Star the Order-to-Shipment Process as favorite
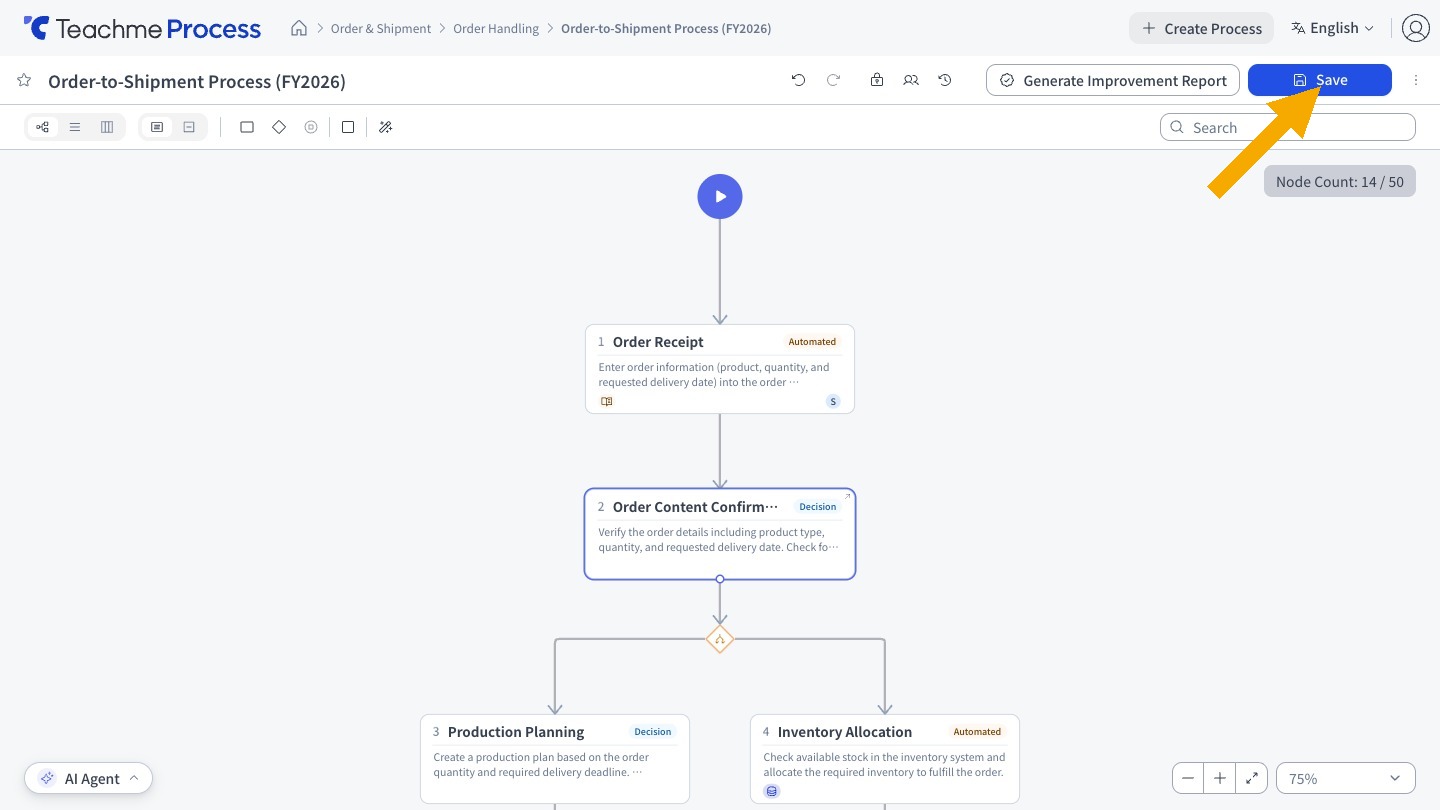 [24, 80]
